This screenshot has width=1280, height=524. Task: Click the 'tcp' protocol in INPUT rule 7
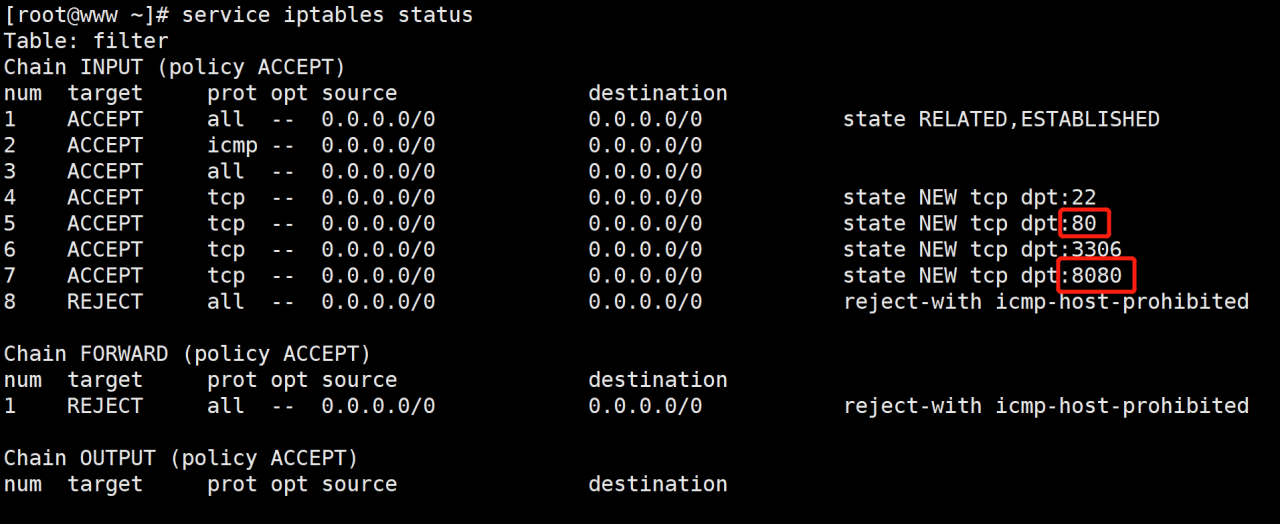[226, 275]
